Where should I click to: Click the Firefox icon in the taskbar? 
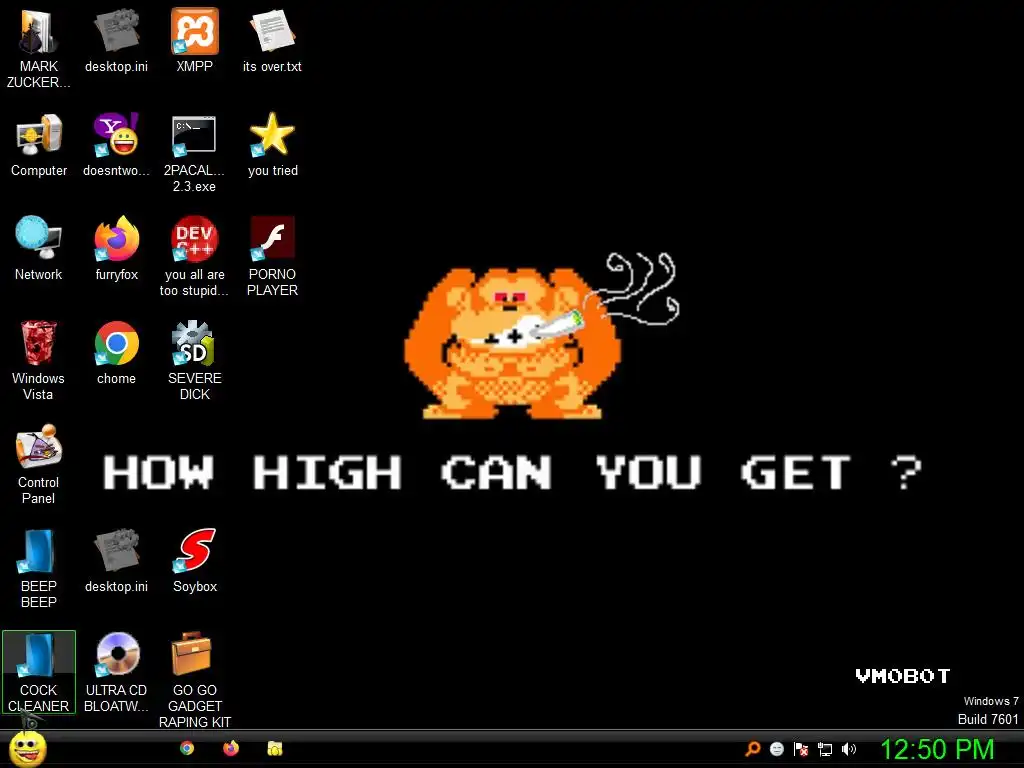coord(231,748)
